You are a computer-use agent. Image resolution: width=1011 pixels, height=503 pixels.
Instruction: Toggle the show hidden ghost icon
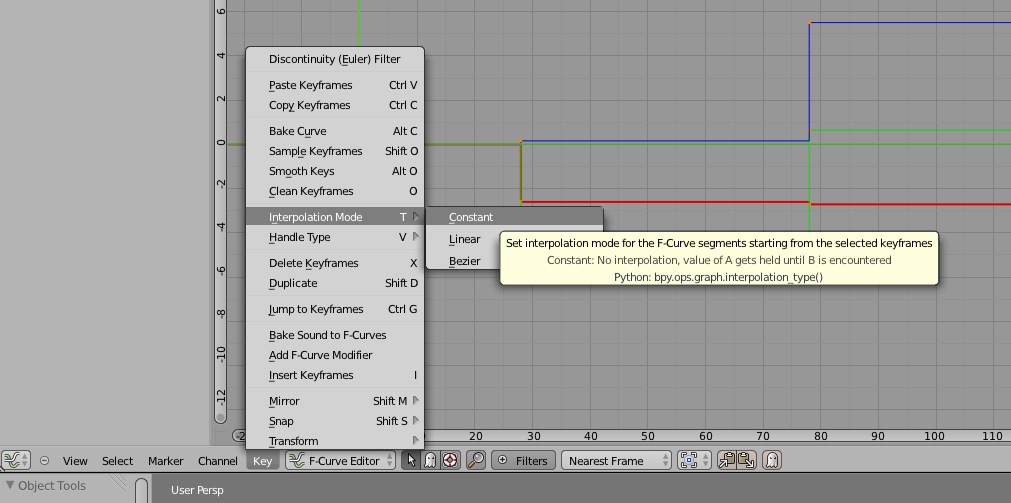[430, 460]
